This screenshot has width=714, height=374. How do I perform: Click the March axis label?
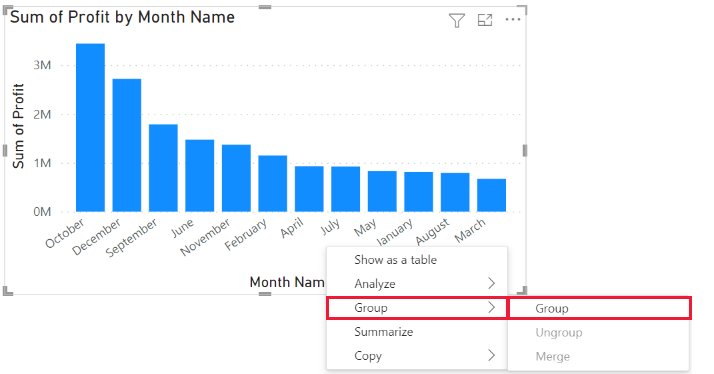pyautogui.click(x=470, y=231)
